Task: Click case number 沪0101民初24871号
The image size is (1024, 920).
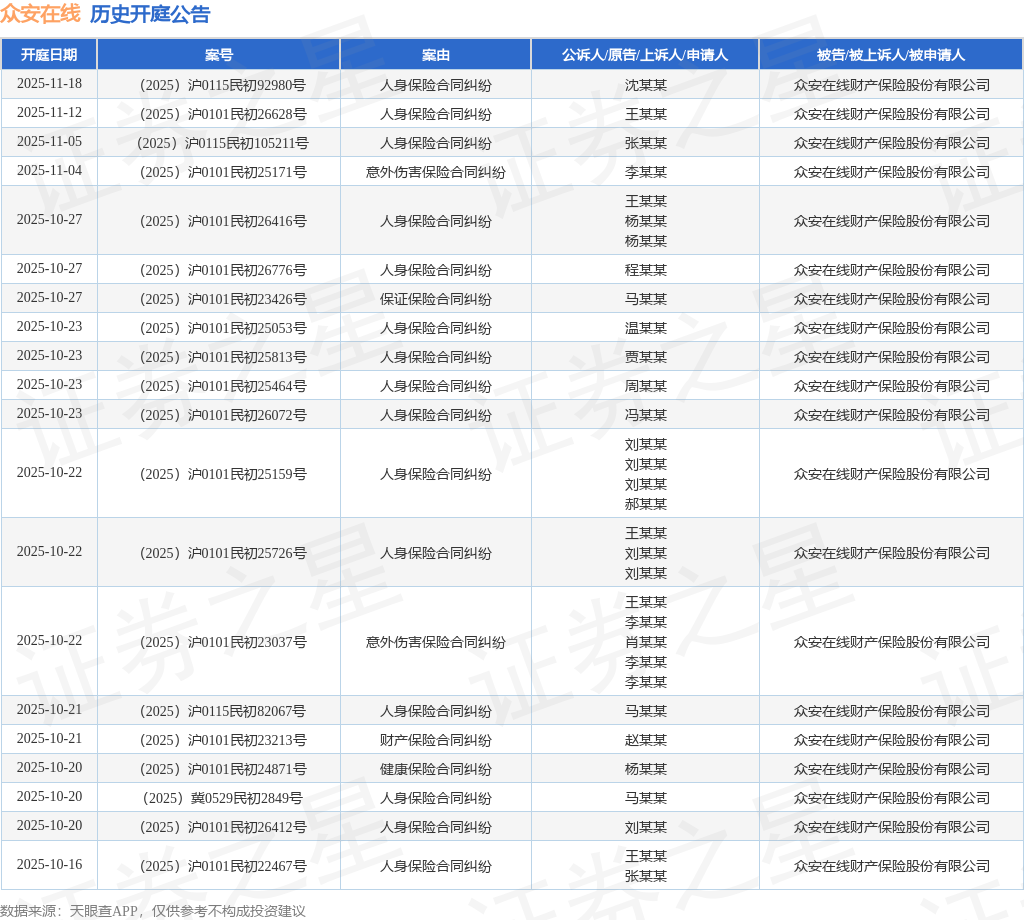Action: click(223, 769)
